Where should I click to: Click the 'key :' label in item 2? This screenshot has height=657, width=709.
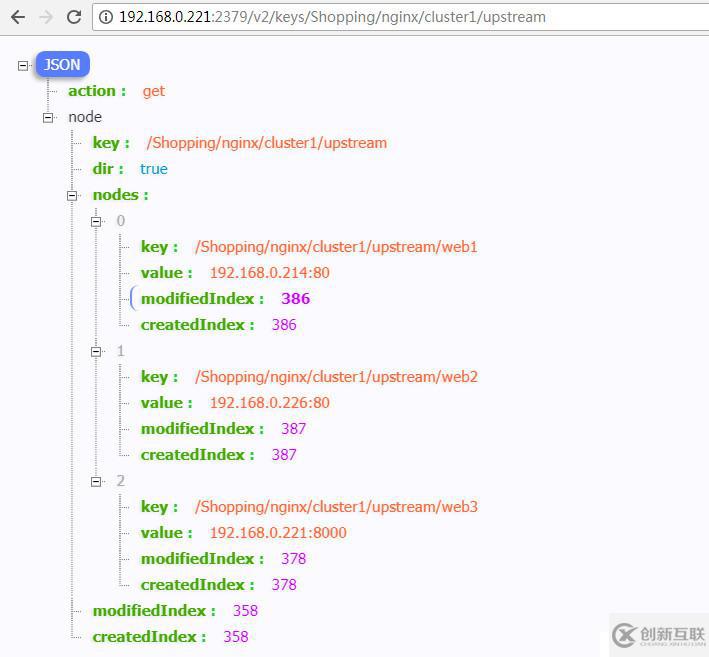tap(159, 507)
